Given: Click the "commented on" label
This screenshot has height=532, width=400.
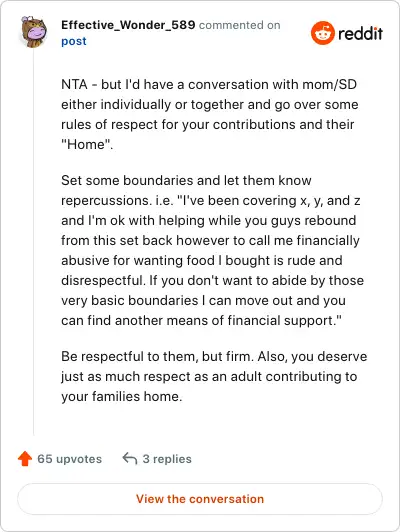Looking at the screenshot, I should (x=240, y=25).
